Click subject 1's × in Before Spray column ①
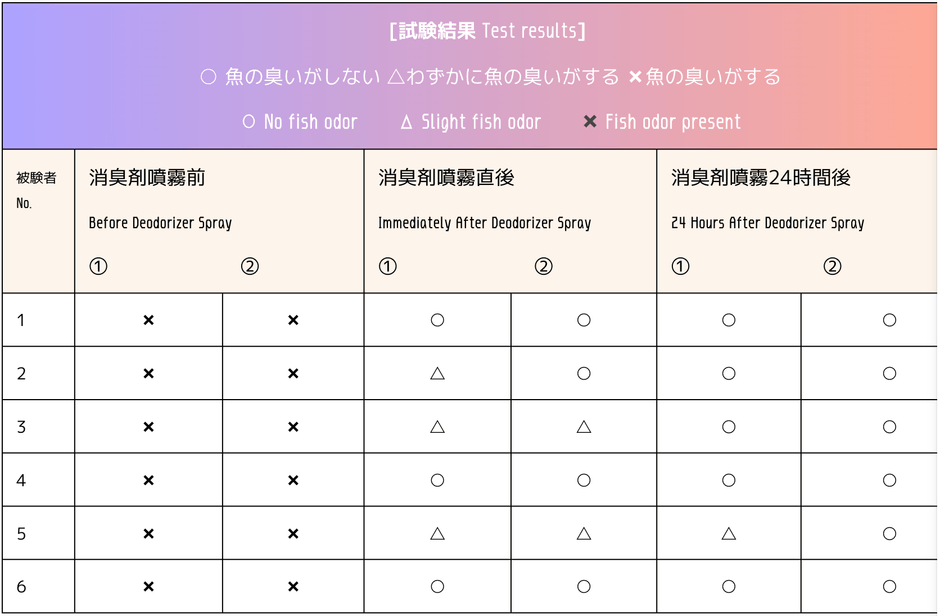This screenshot has width=940, height=616. click(148, 320)
